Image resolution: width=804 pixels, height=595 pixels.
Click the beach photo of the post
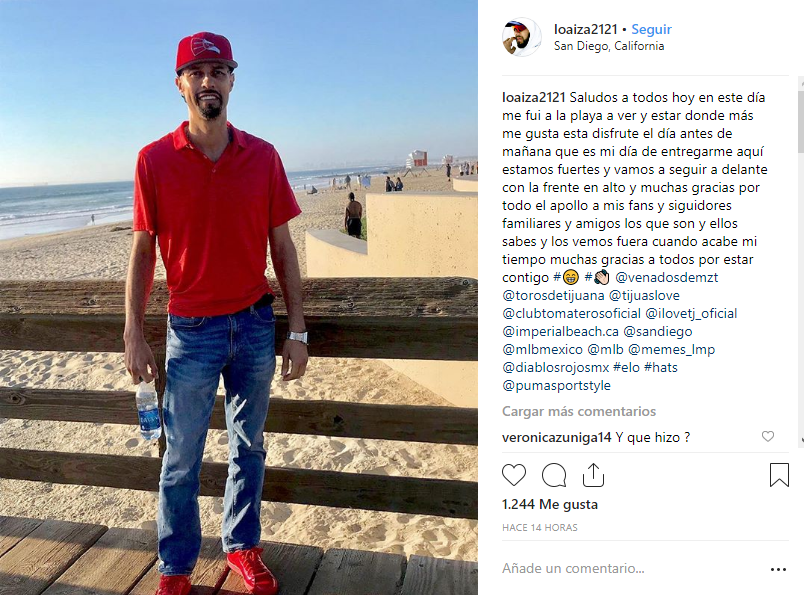(x=239, y=298)
